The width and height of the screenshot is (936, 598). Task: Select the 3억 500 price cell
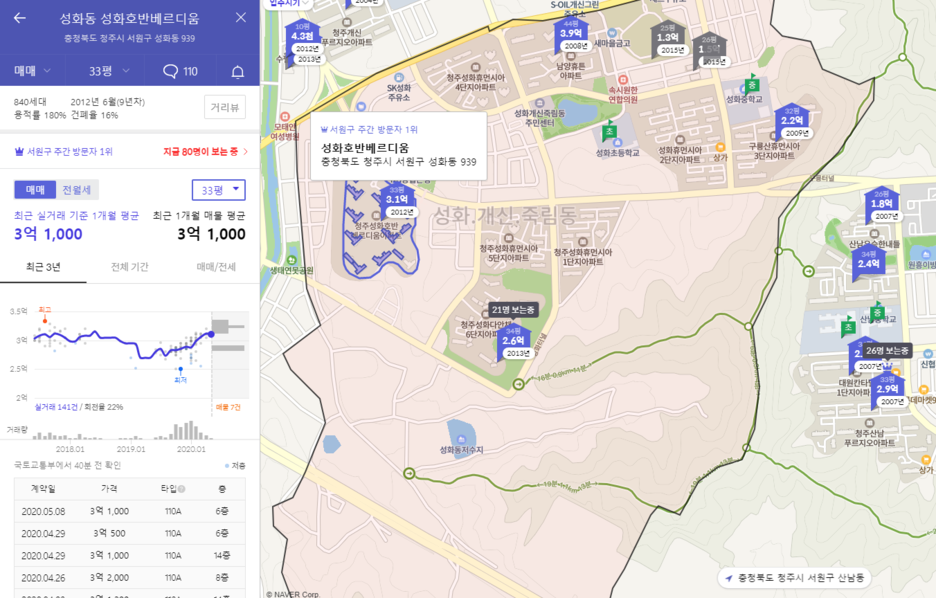tap(109, 533)
